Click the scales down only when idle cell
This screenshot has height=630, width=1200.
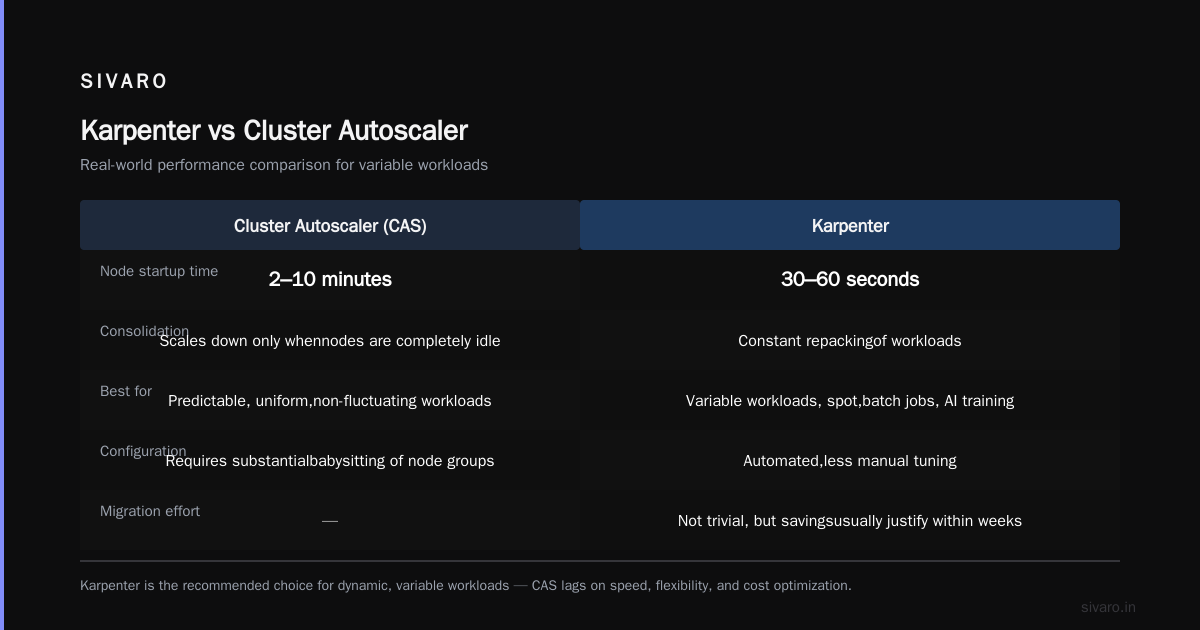tap(330, 341)
